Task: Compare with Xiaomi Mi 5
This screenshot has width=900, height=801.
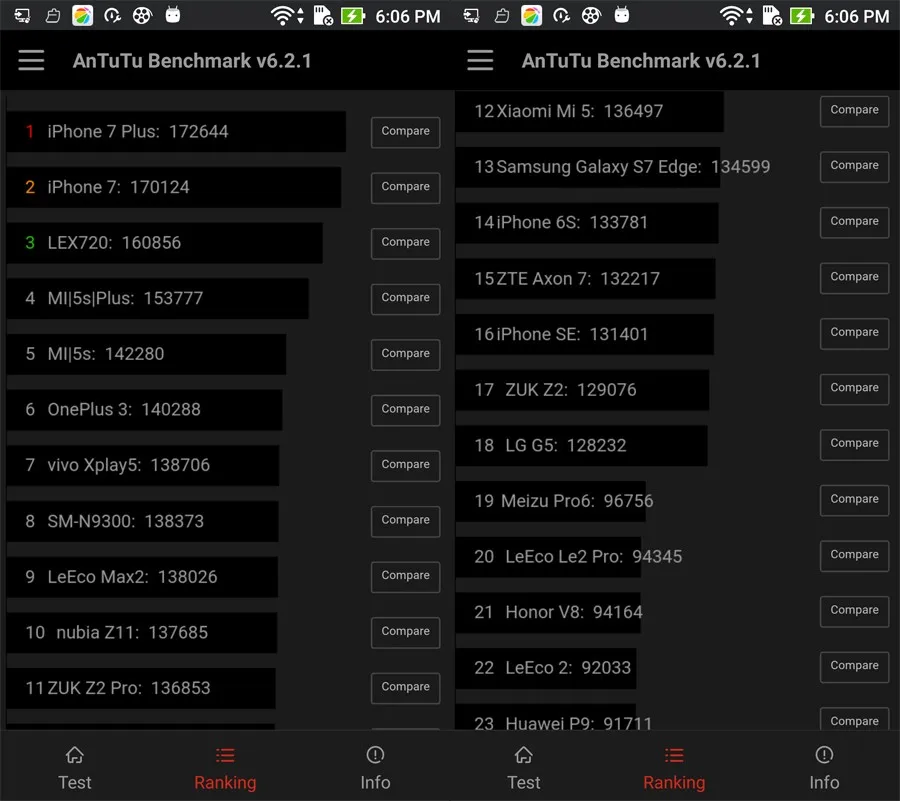Action: (x=854, y=111)
